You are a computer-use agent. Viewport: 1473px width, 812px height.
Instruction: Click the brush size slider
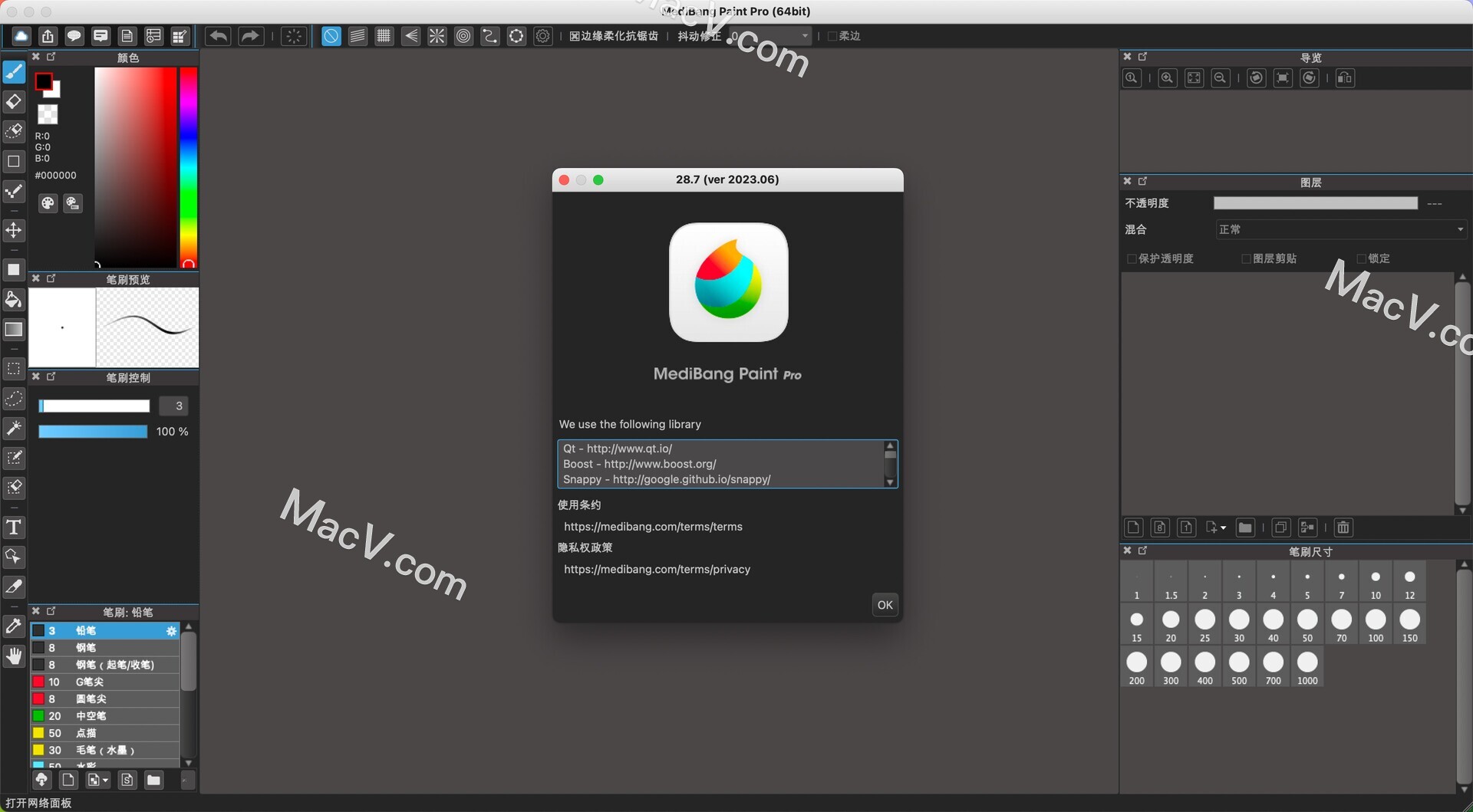(x=94, y=406)
